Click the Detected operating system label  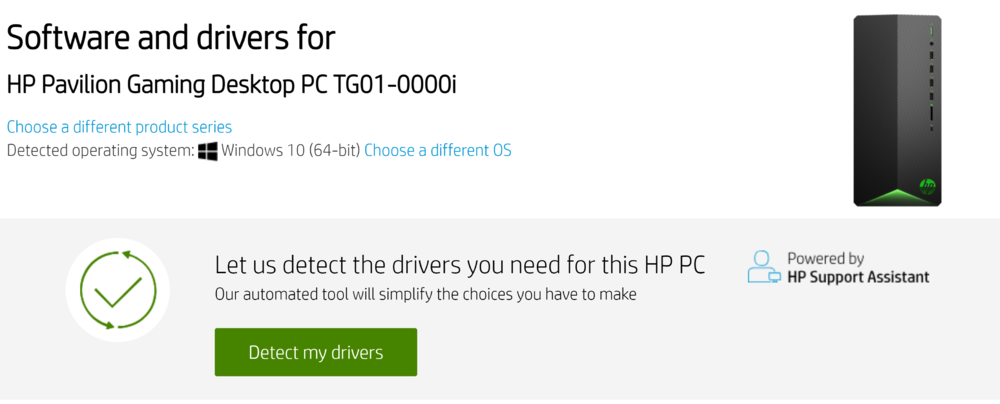[x=100, y=151]
